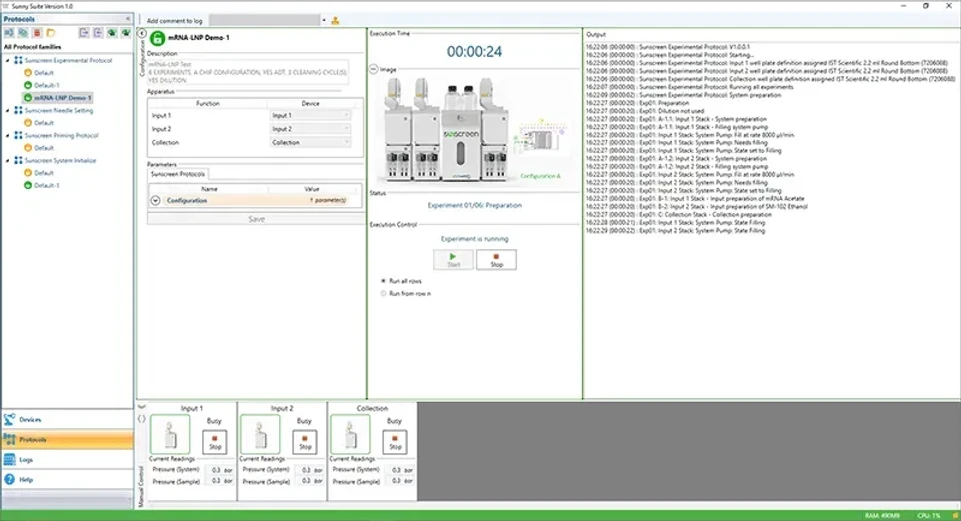Collapse the Protocols panel with double-arrow icon

(127, 19)
